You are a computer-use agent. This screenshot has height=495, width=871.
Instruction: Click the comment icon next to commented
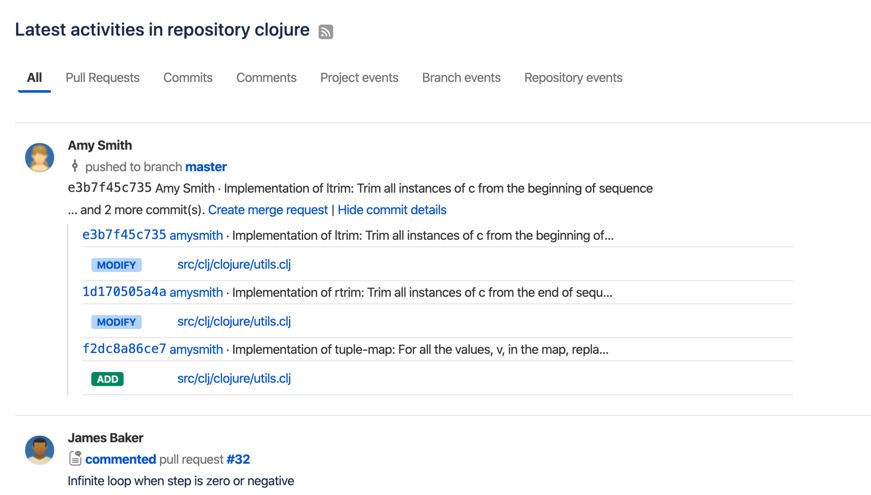pyautogui.click(x=75, y=459)
